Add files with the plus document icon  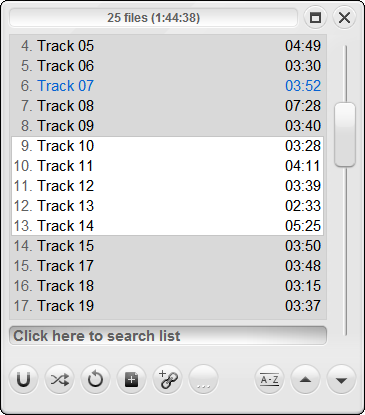click(x=131, y=379)
